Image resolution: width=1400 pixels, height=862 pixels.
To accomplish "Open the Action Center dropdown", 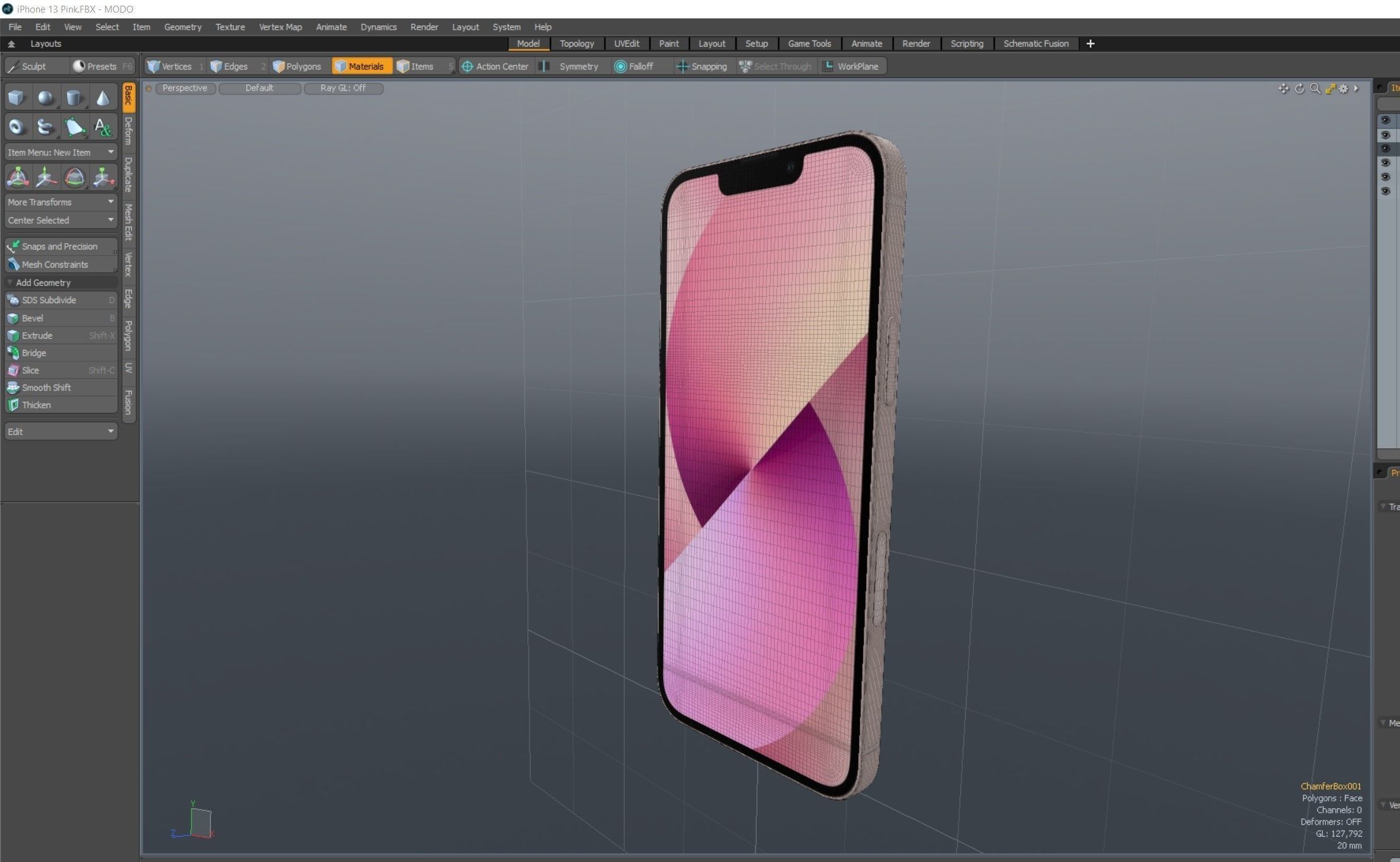I will click(495, 66).
